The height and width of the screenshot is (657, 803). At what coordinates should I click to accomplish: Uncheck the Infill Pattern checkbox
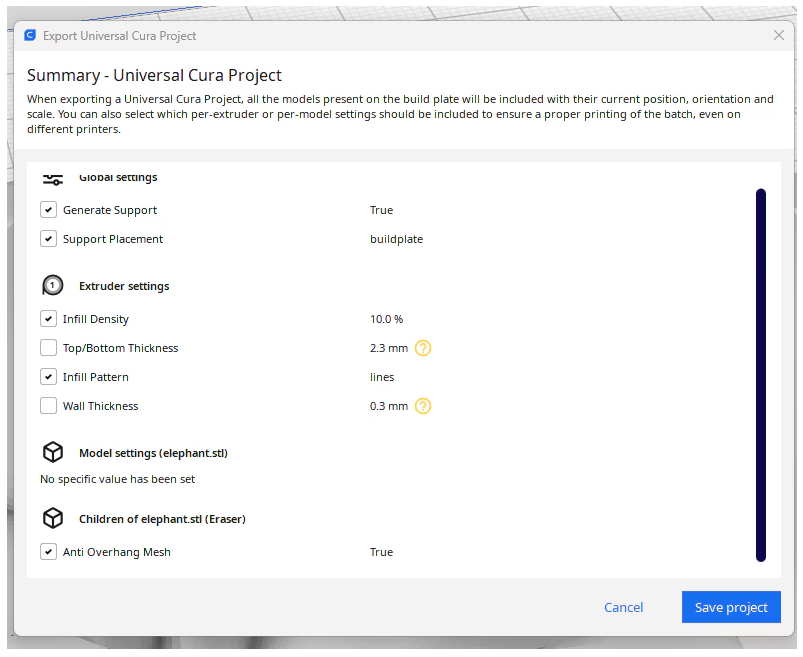[x=48, y=377]
